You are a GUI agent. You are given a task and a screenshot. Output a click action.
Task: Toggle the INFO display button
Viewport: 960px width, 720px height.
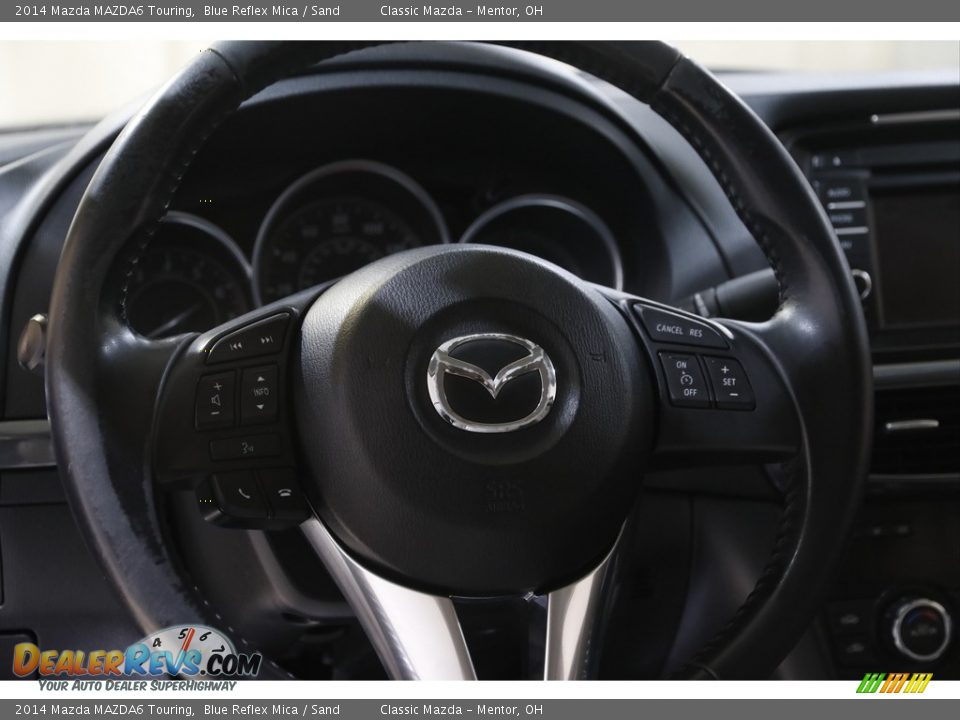click(260, 390)
